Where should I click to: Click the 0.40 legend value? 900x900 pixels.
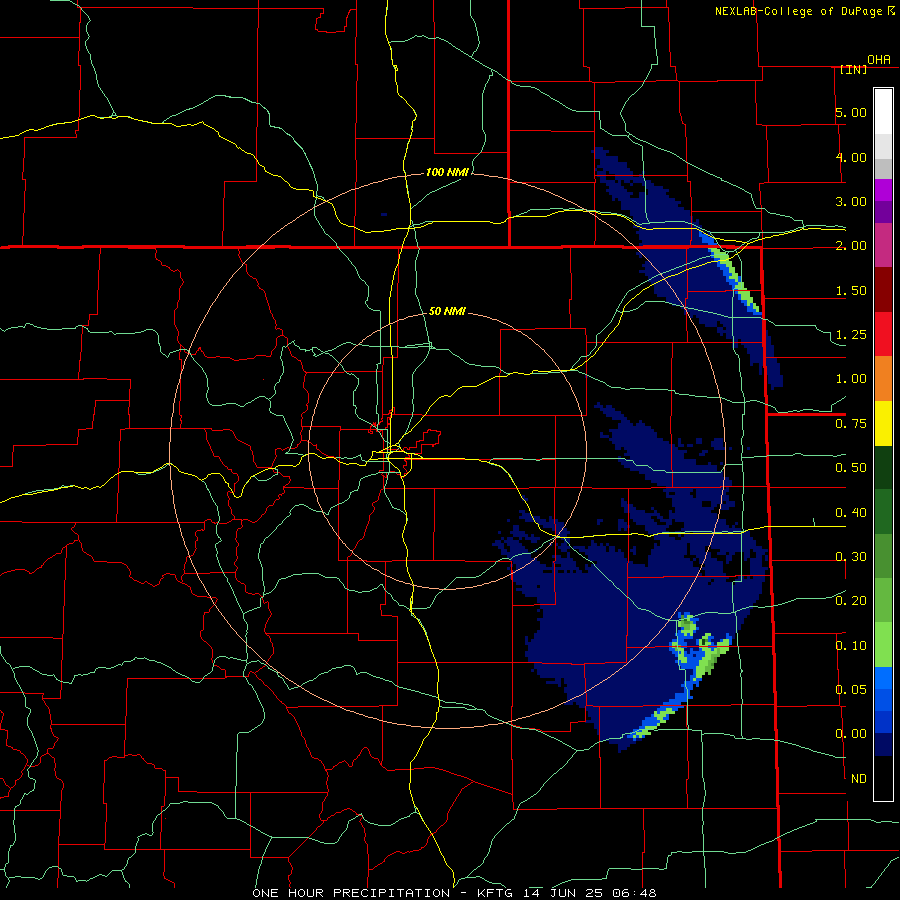tap(851, 513)
